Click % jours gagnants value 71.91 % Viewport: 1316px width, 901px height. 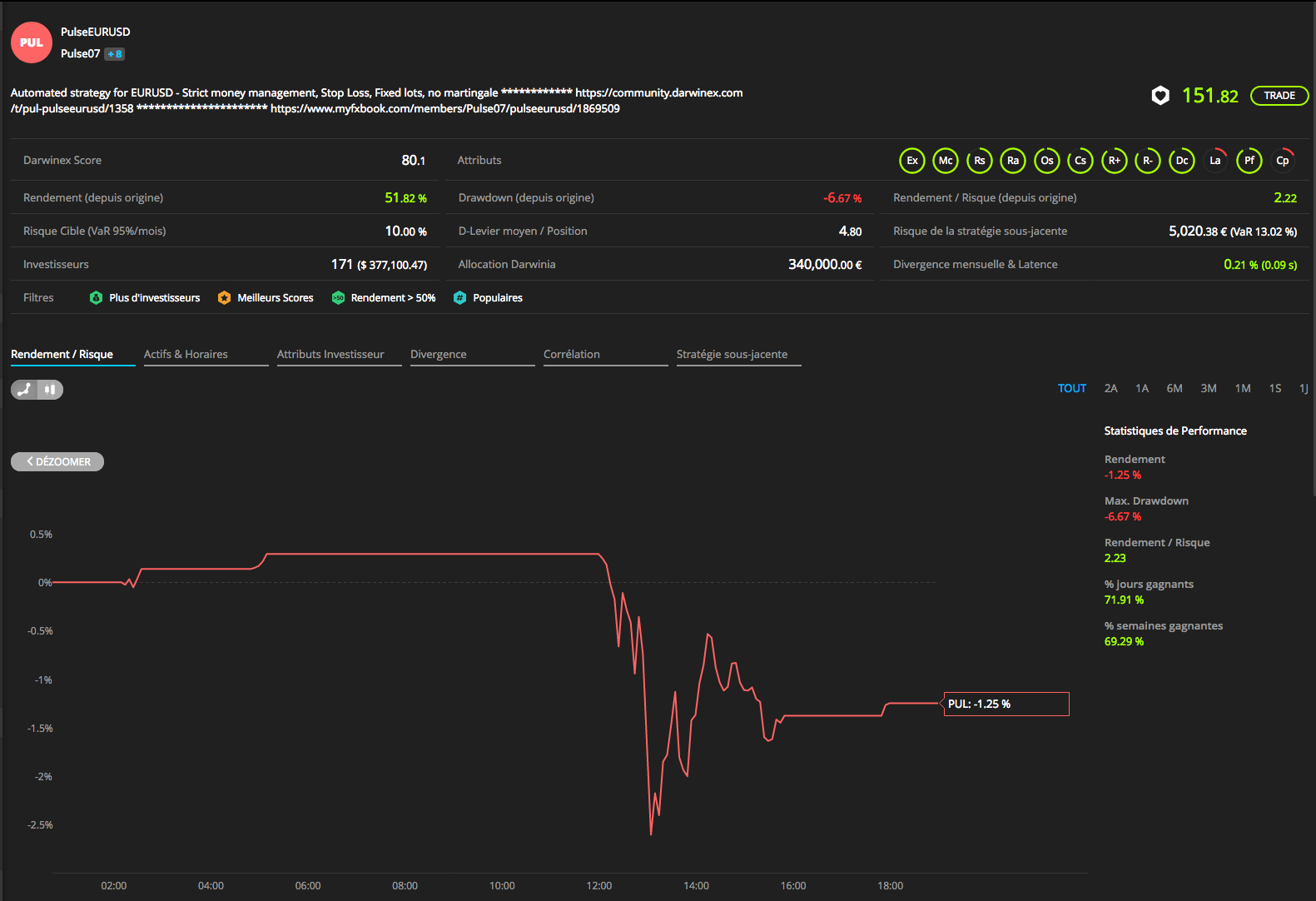(x=1124, y=600)
